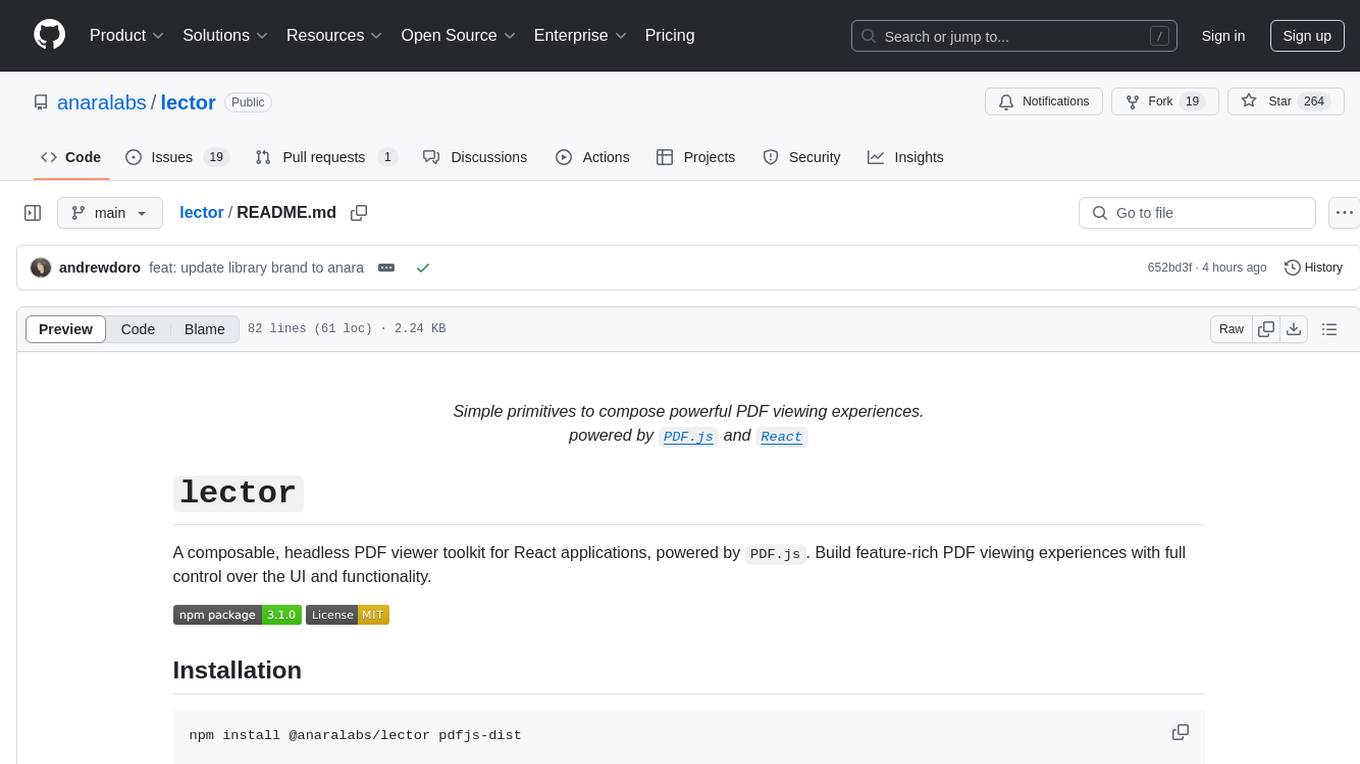View the file History
The width and height of the screenshot is (1360, 764).
[1313, 267]
